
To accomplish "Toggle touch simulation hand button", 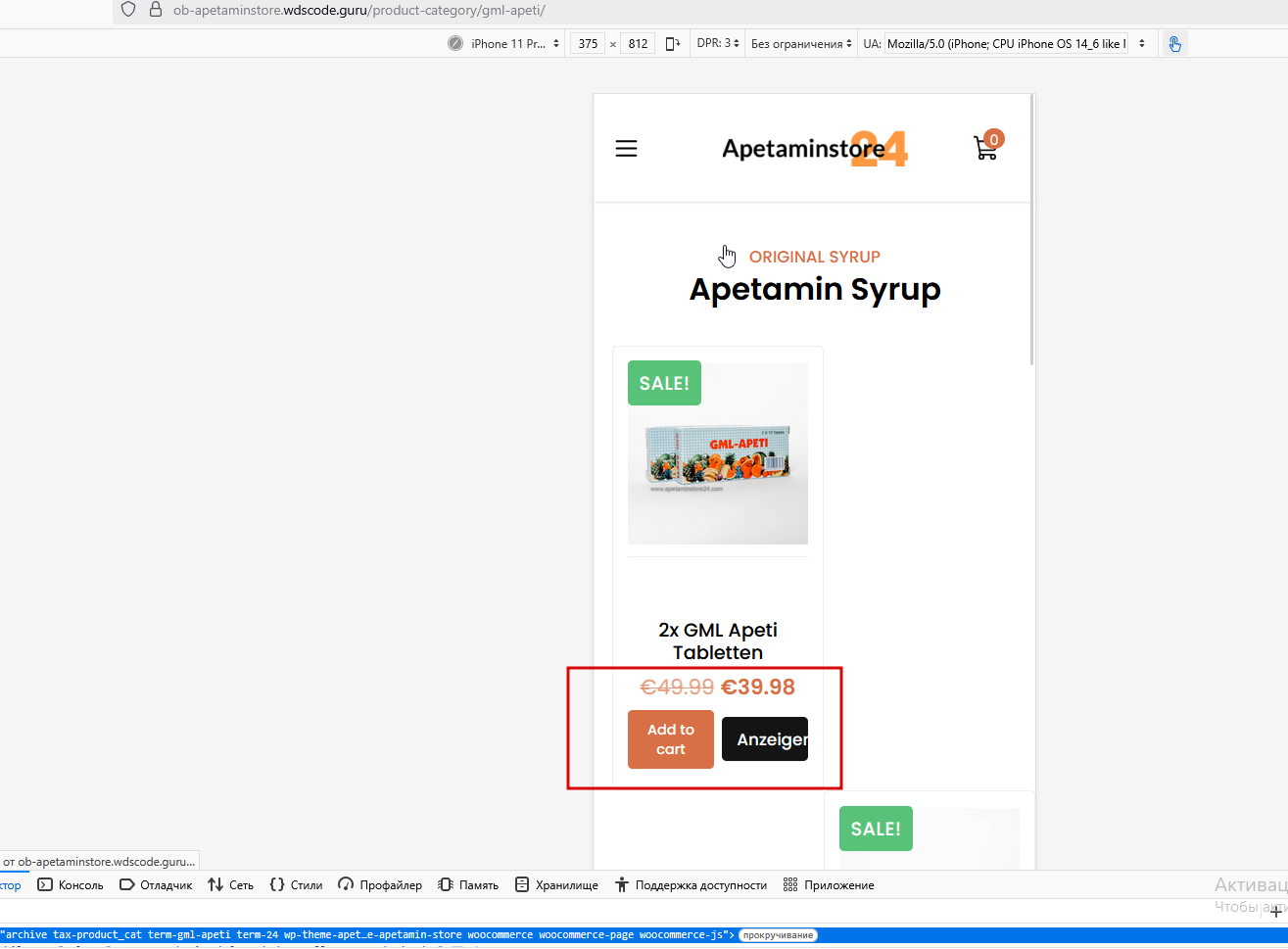I will [1174, 43].
